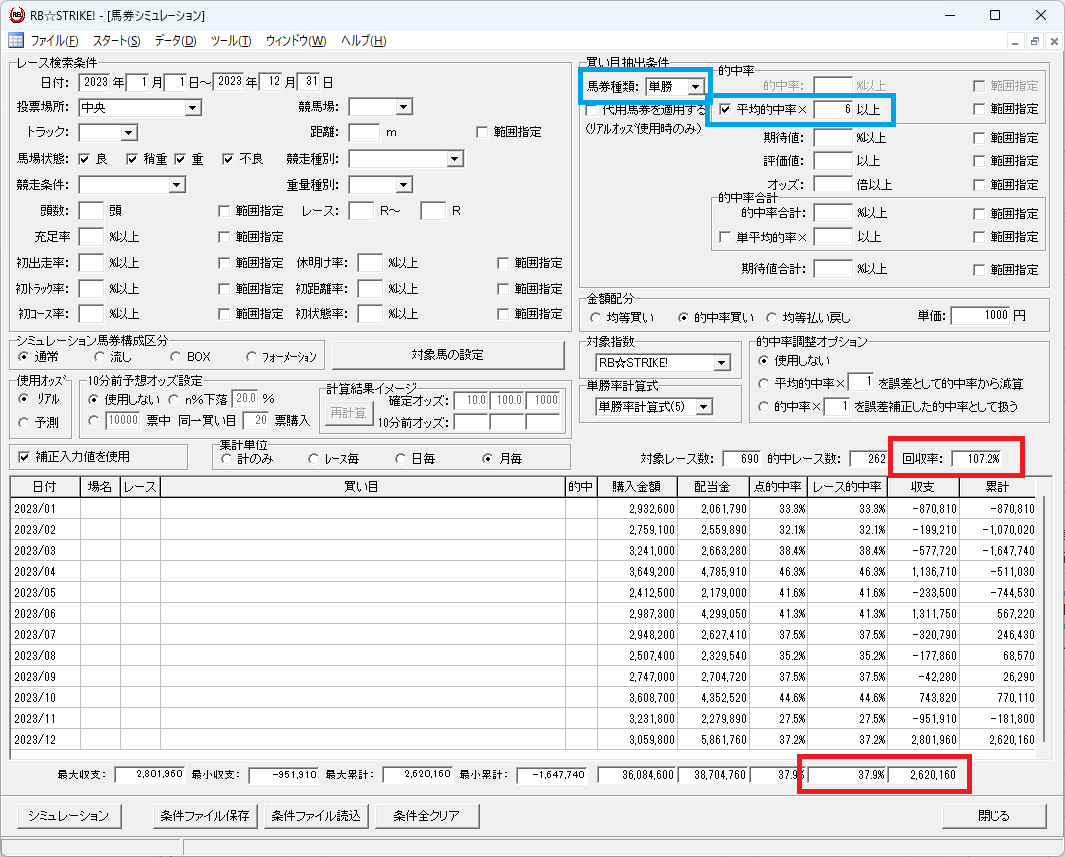Click the 条件ファイル読込 button
This screenshot has height=857, width=1065.
tap(317, 816)
